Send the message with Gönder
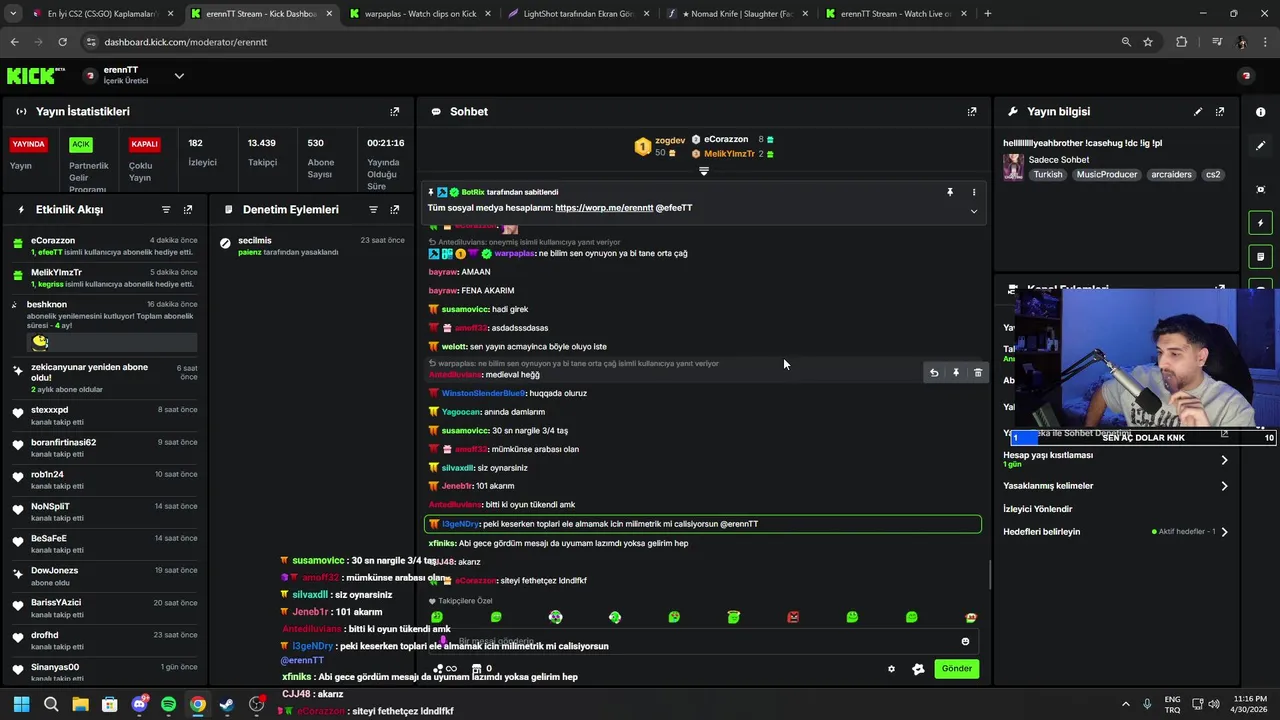 pyautogui.click(x=956, y=669)
